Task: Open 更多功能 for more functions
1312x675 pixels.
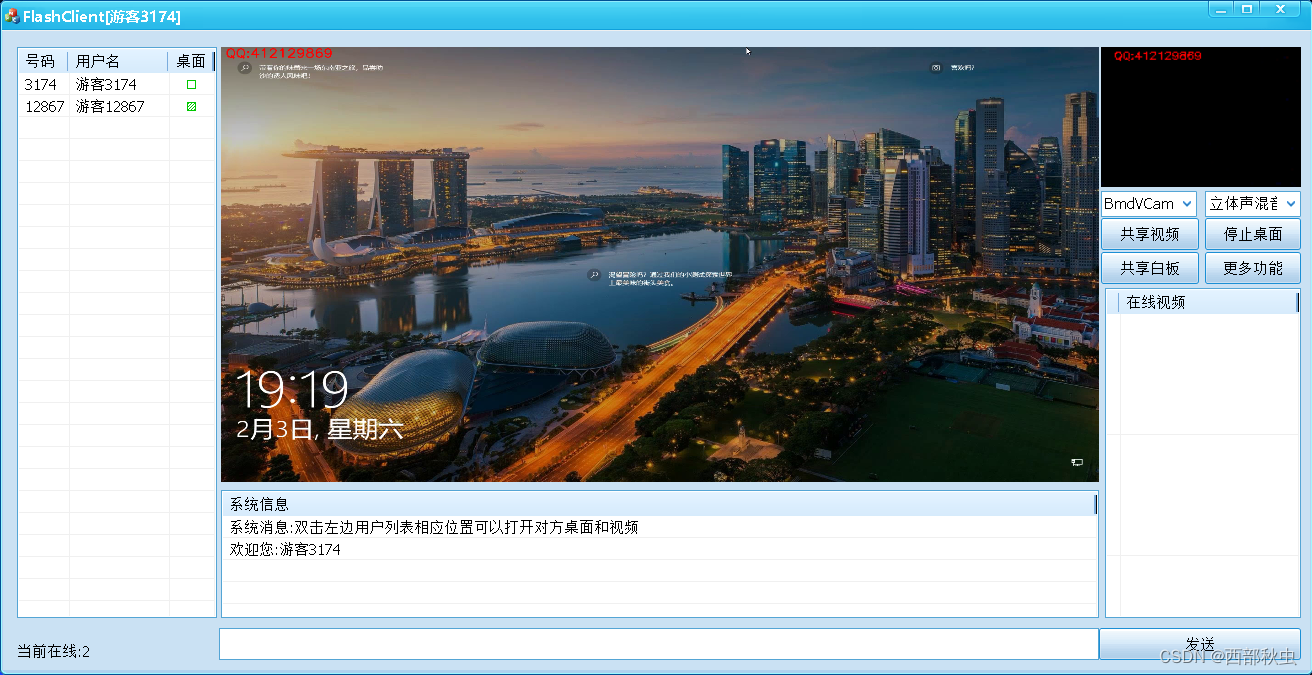Action: click(1253, 268)
